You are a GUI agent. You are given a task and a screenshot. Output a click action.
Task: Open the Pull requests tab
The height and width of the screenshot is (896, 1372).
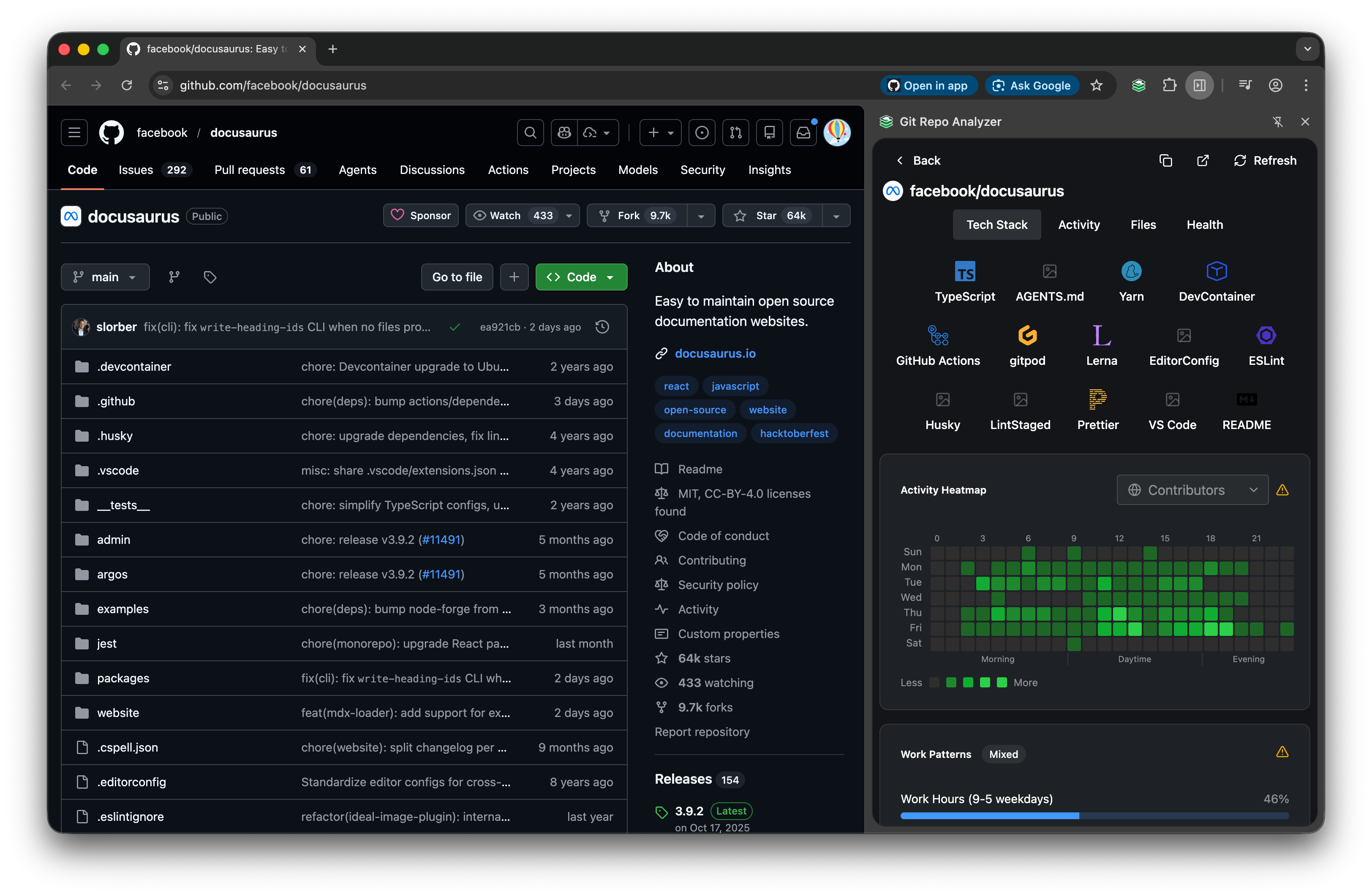pyautogui.click(x=249, y=170)
